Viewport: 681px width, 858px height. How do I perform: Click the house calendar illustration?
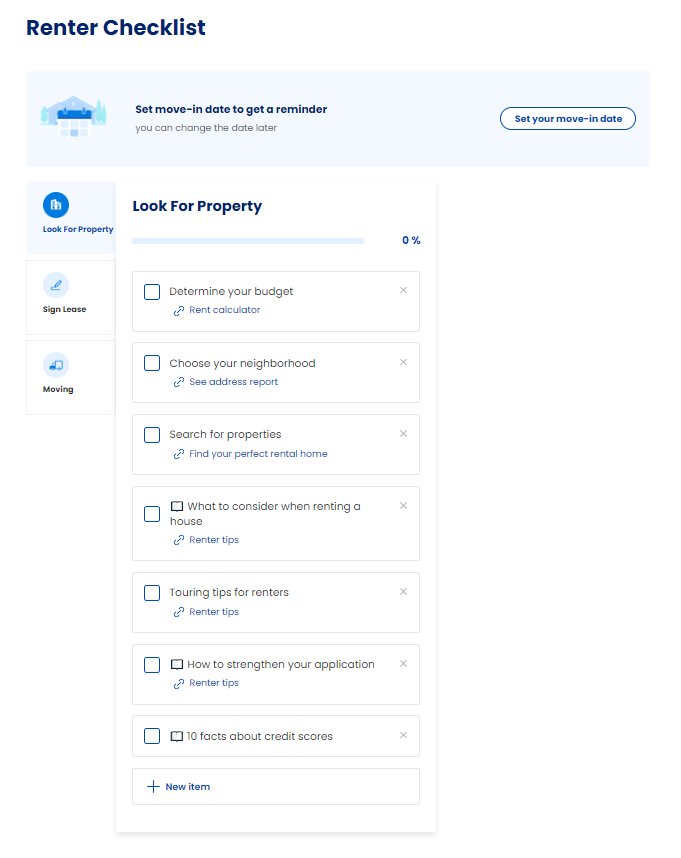[x=73, y=117]
